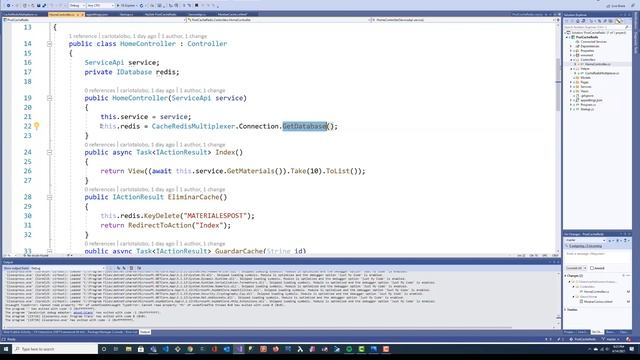Select the Services folder in Solution Explorer
The image size is (640, 360).
(x=585, y=87)
